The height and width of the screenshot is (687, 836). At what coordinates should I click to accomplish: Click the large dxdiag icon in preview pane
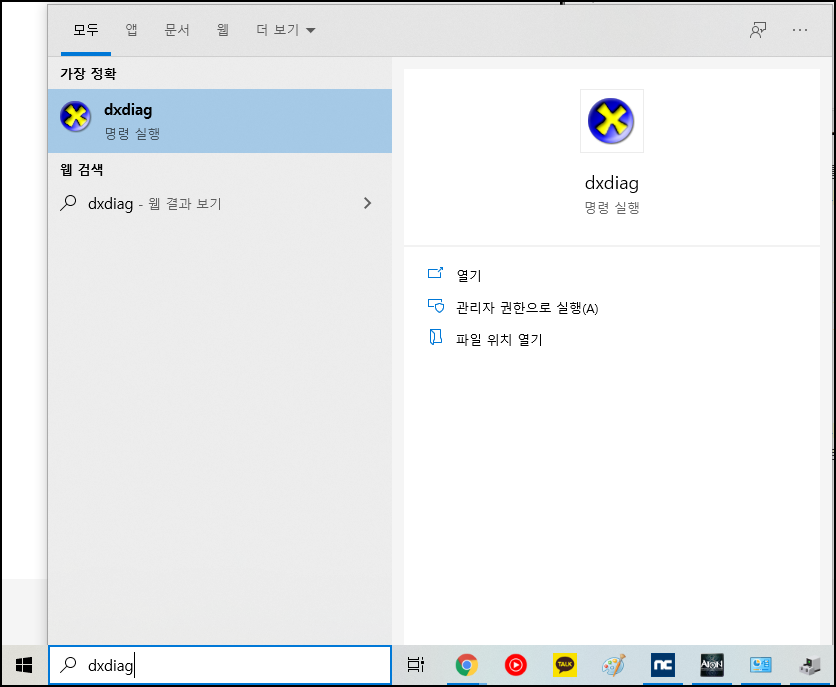(612, 121)
